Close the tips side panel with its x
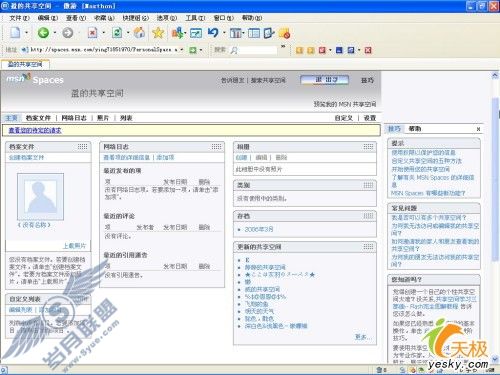Viewport: 500px width, 375px height. [x=478, y=129]
